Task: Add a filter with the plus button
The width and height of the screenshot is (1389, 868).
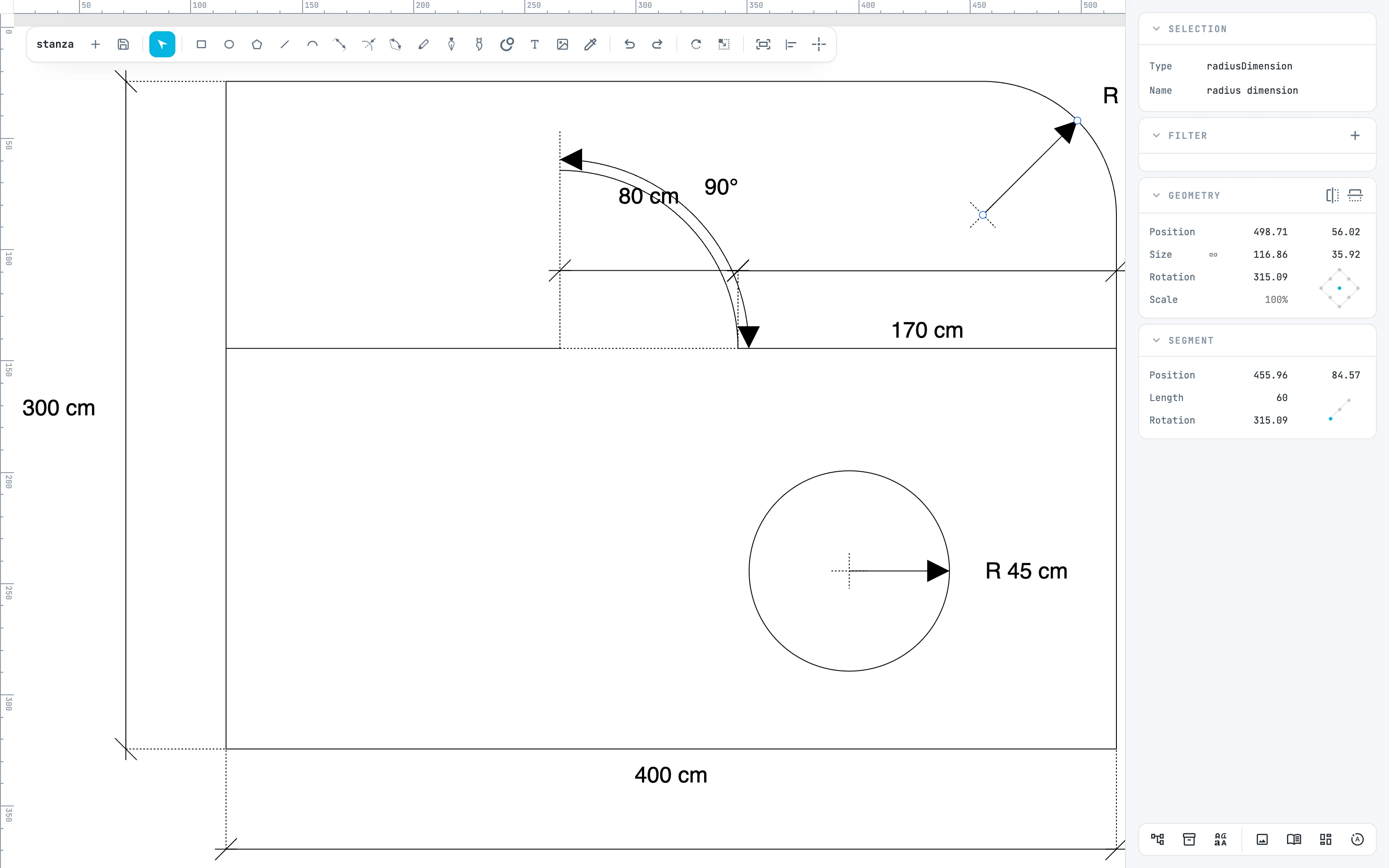Action: (1355, 135)
